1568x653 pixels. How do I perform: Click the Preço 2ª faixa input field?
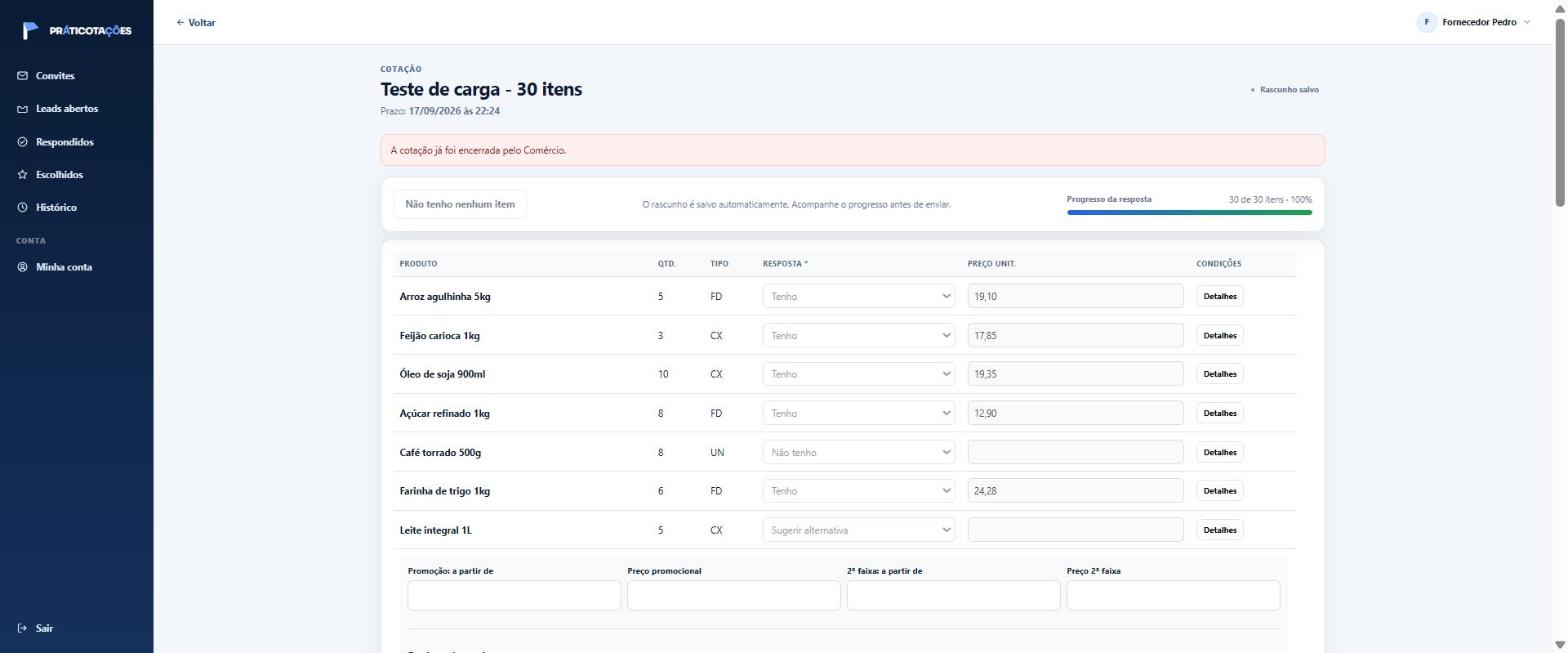1173,595
